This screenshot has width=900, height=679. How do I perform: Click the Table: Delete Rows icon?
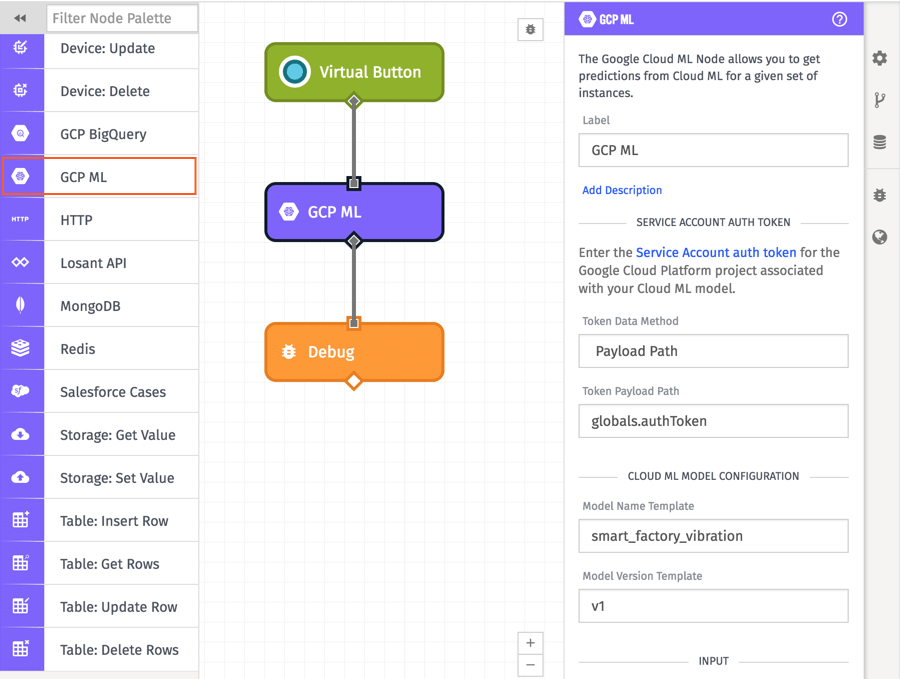(x=21, y=649)
